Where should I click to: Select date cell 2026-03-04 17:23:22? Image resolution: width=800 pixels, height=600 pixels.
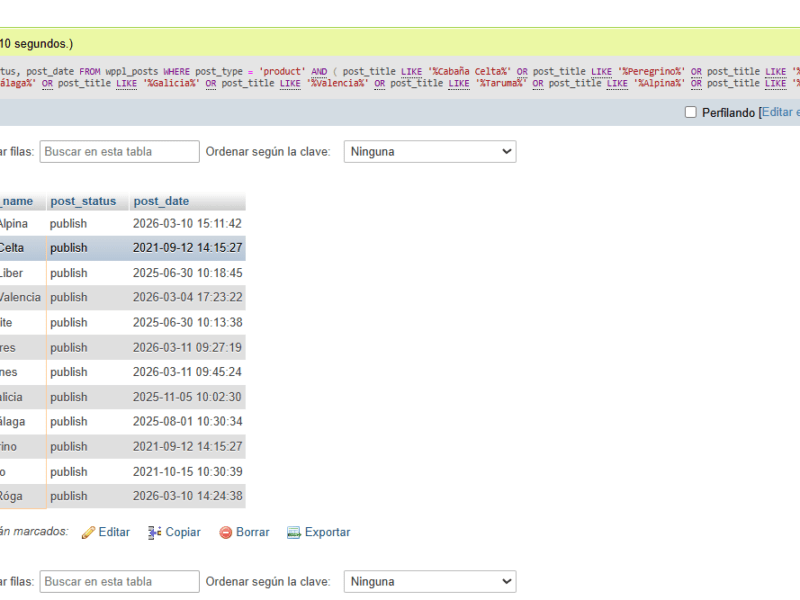187,297
